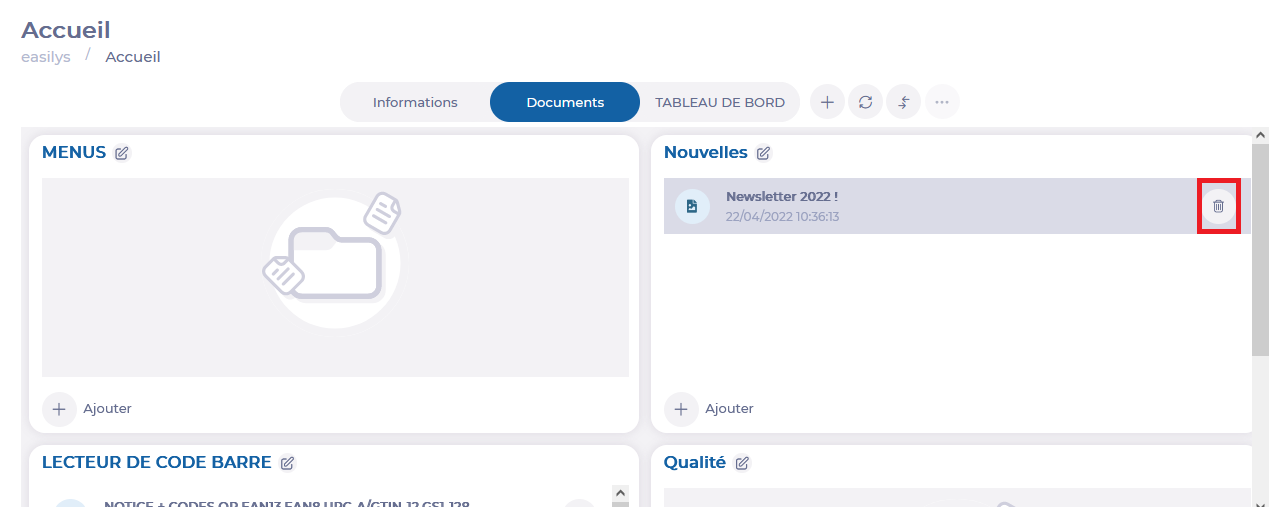Edit the MENUS panel title with pencil icon

pyautogui.click(x=122, y=153)
